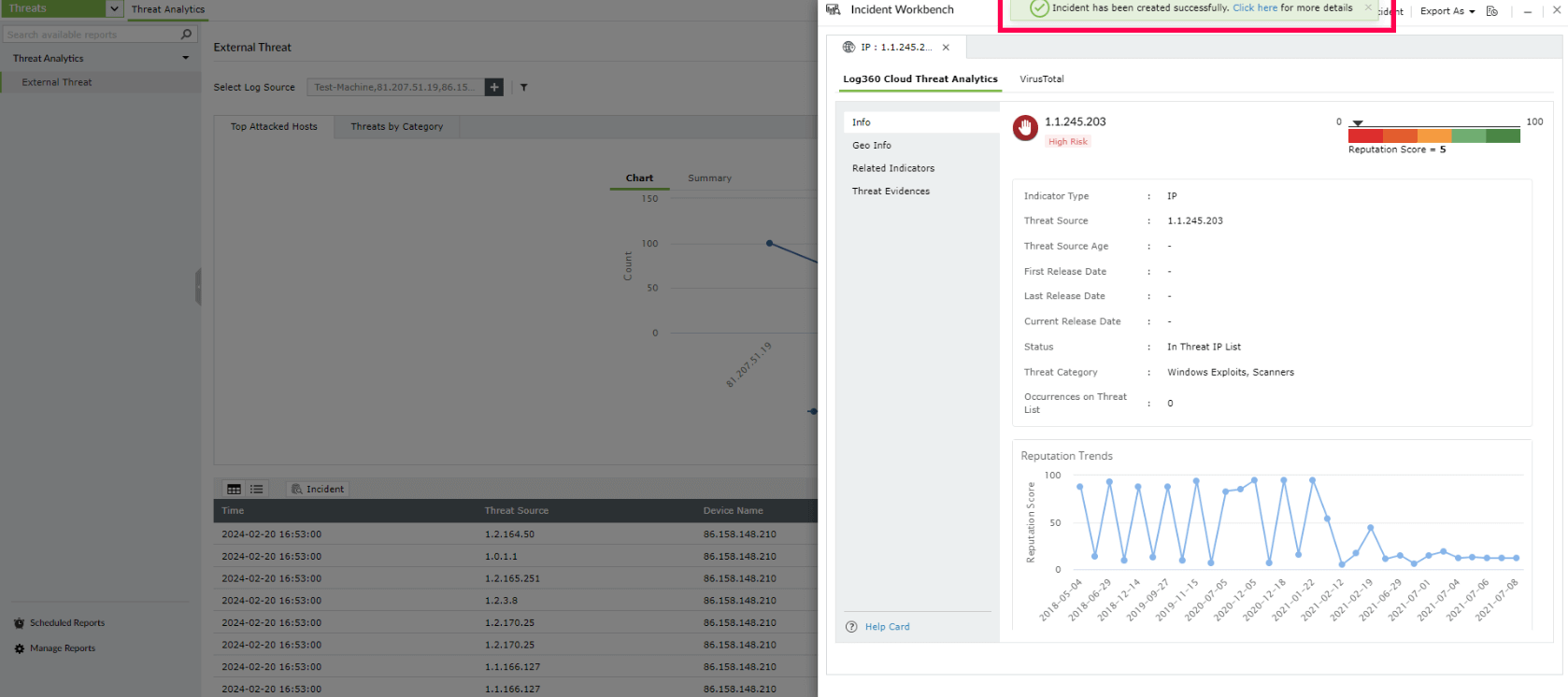Open the Export As dropdown
This screenshot has width=1568, height=697.
1447,11
